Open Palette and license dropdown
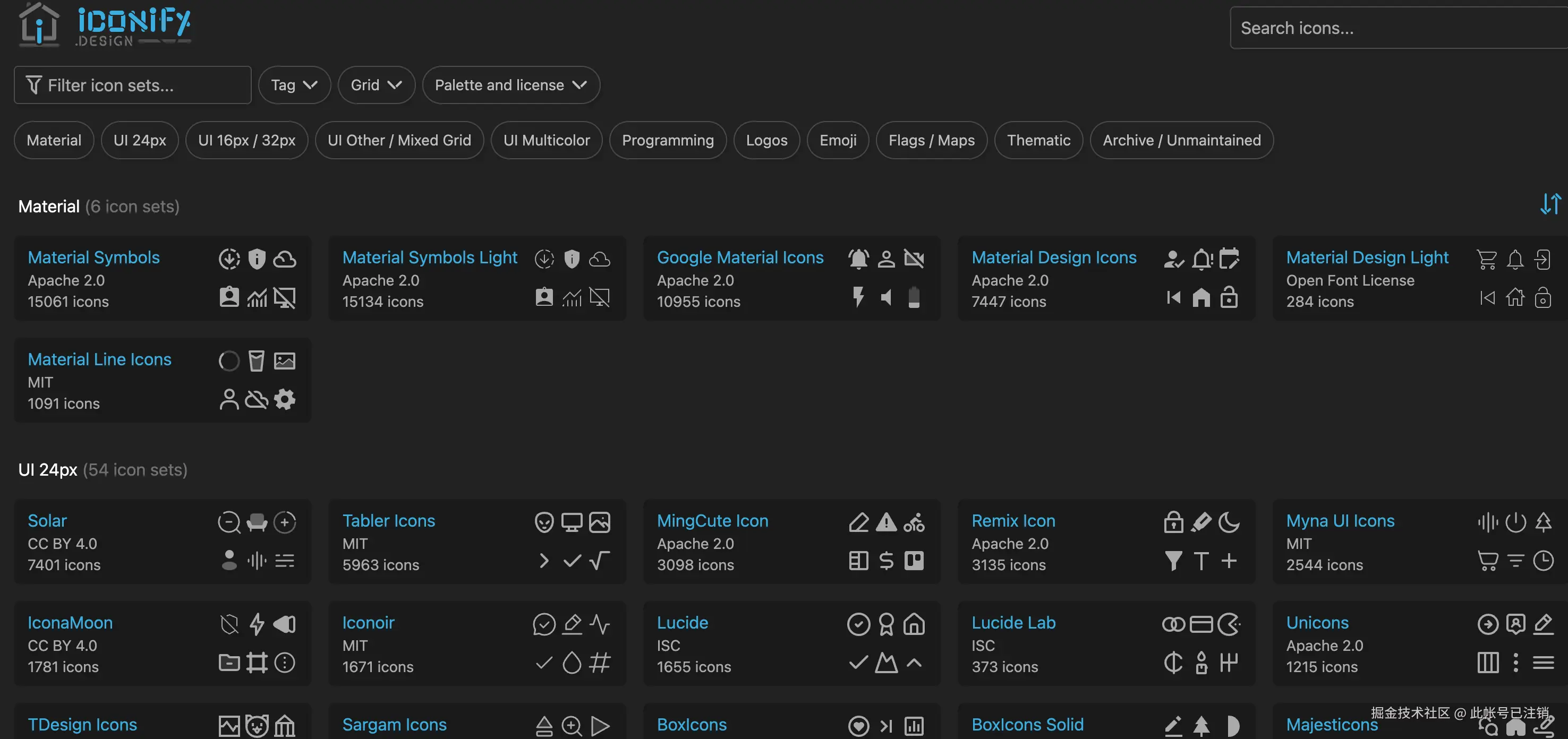The image size is (1568, 739). coord(510,85)
